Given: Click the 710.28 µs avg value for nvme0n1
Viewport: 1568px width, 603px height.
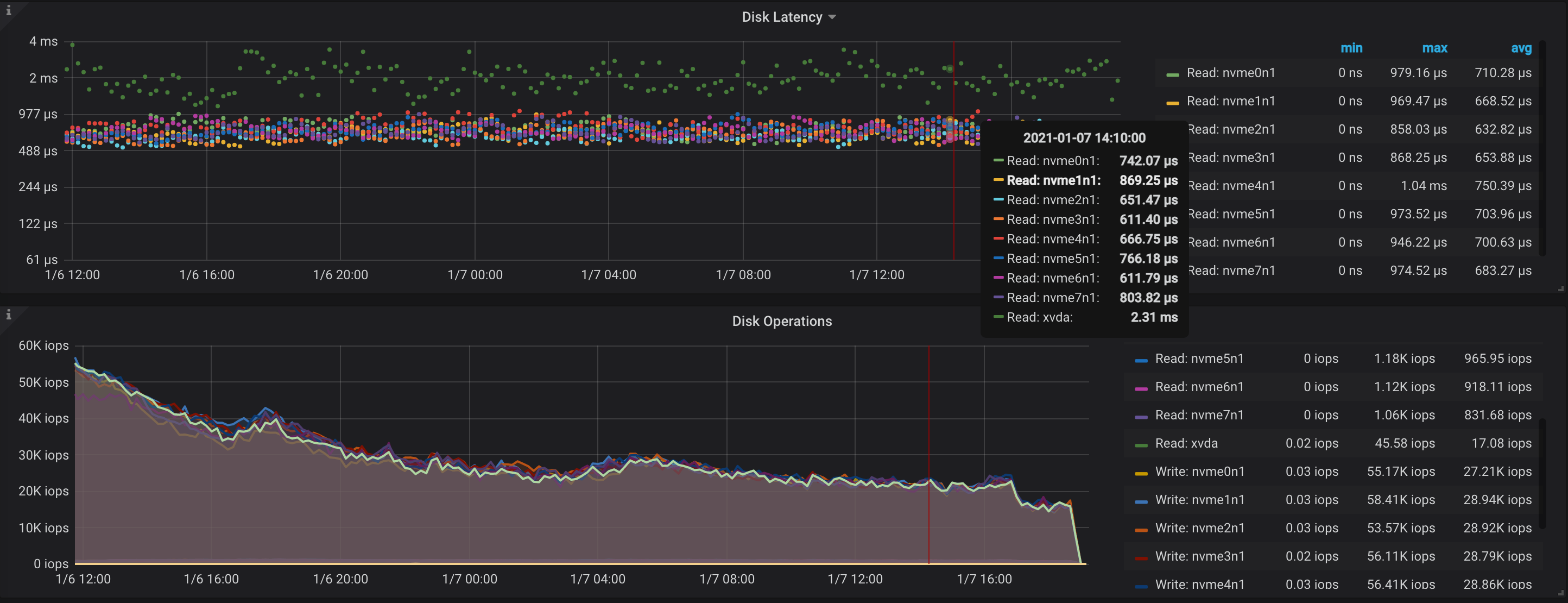Looking at the screenshot, I should point(1503,73).
